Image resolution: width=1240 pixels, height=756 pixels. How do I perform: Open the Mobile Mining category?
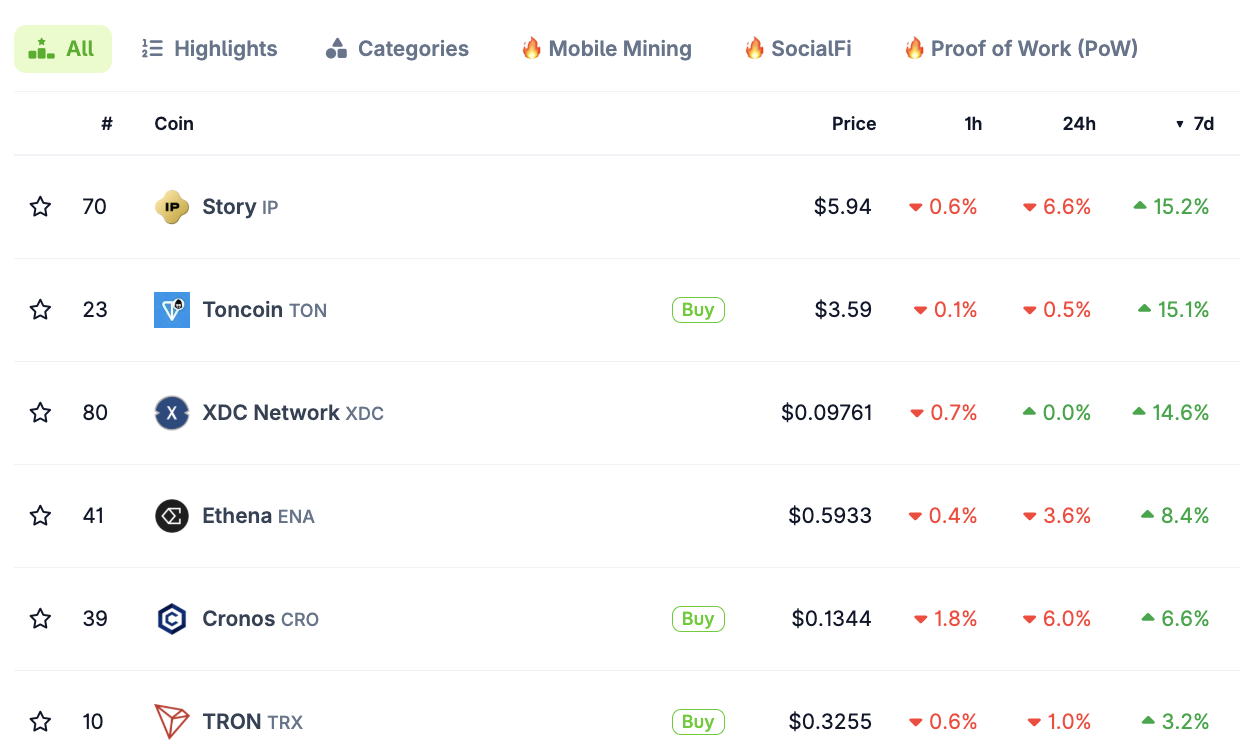pos(605,48)
